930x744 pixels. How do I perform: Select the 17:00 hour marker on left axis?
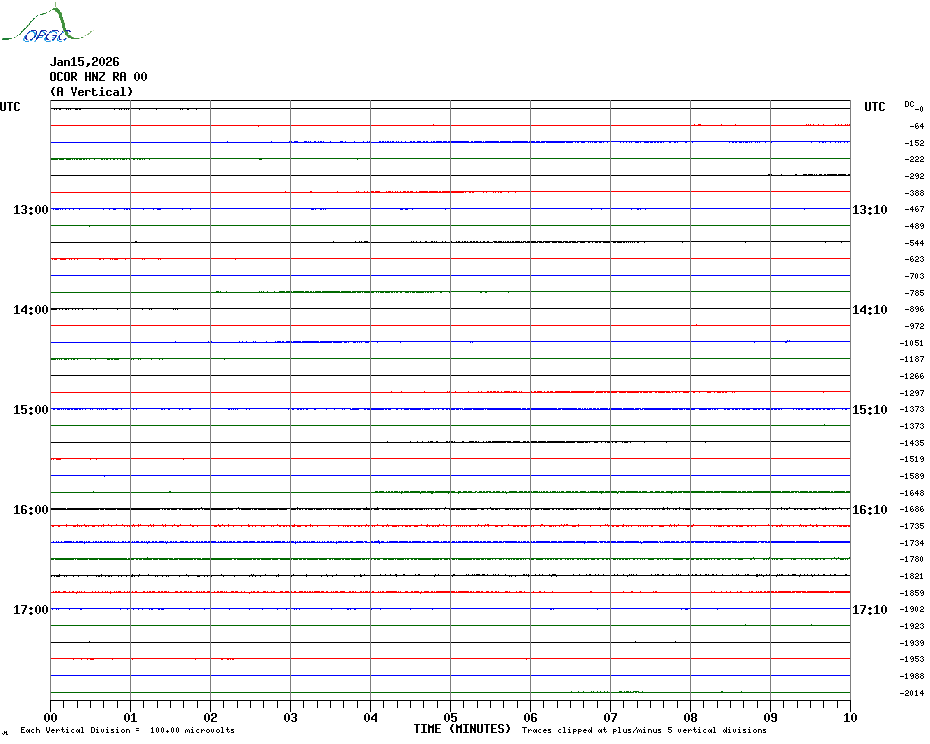click(x=30, y=609)
